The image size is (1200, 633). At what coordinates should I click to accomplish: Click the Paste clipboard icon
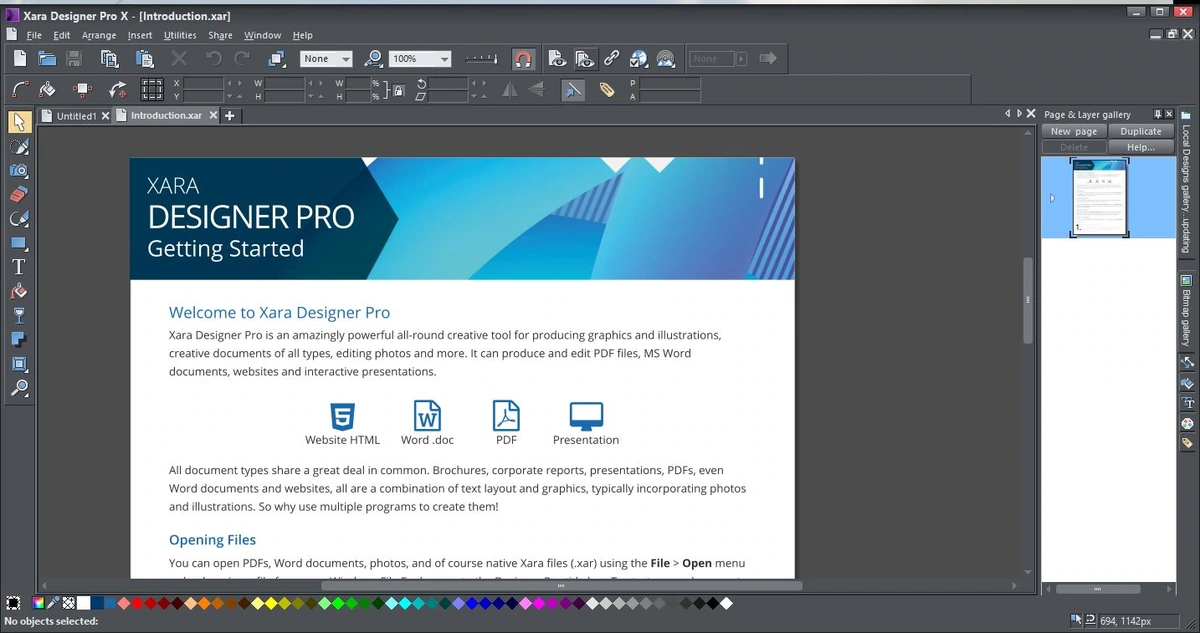(x=145, y=59)
